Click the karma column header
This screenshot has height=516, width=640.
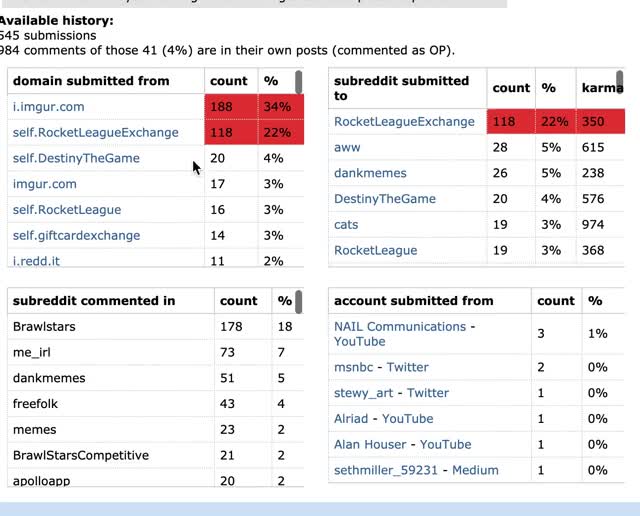point(602,88)
